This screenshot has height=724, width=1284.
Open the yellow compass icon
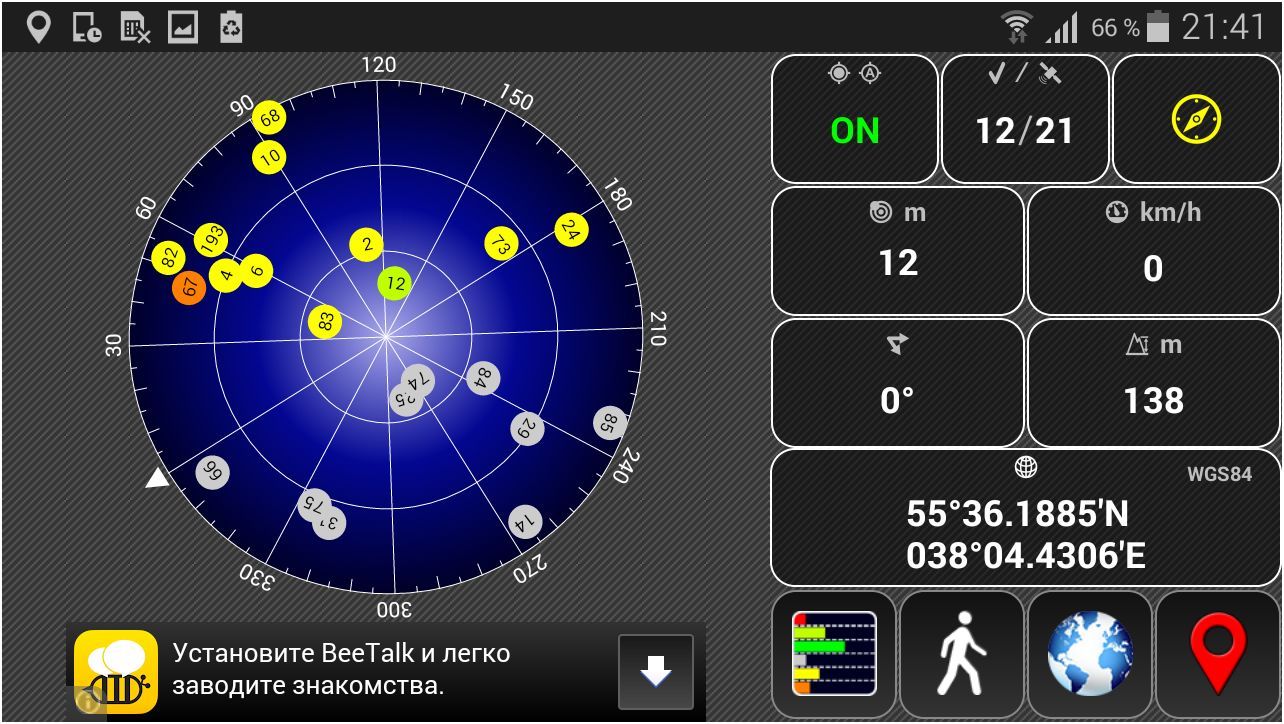point(1196,119)
